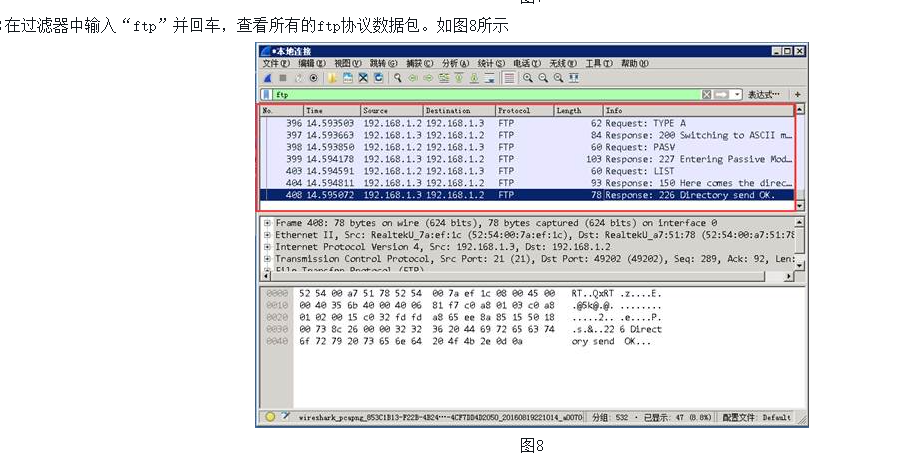
Task: Open the 文件 menu
Action: (x=276, y=63)
